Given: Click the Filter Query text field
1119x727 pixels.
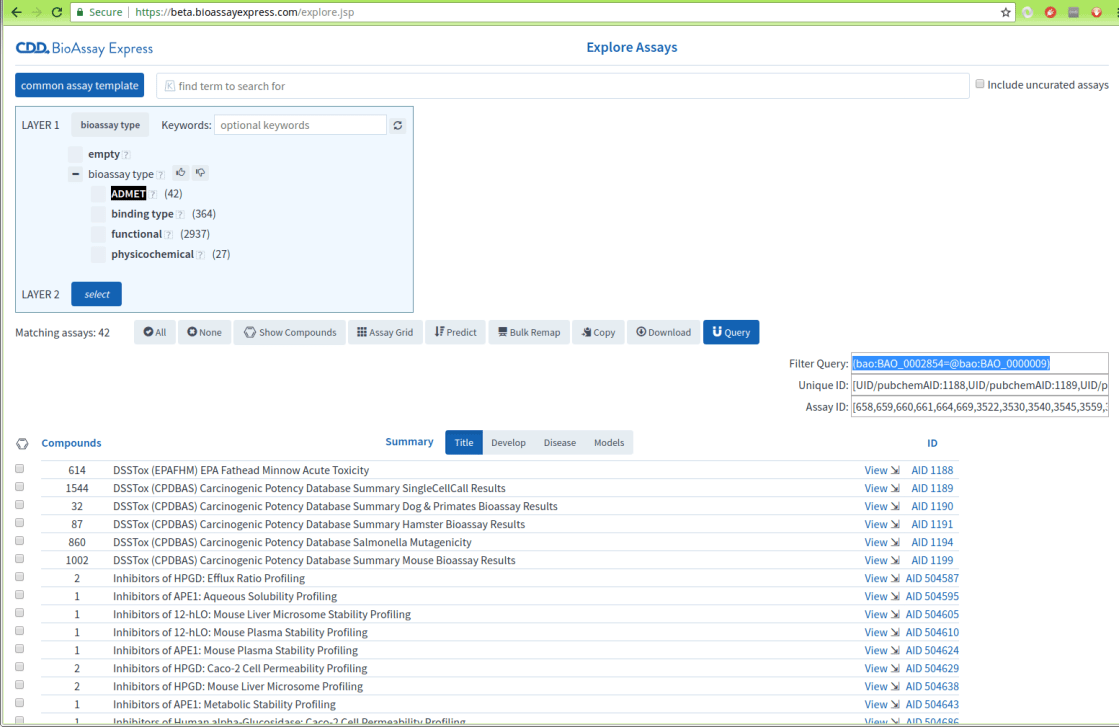Looking at the screenshot, I should pos(978,363).
